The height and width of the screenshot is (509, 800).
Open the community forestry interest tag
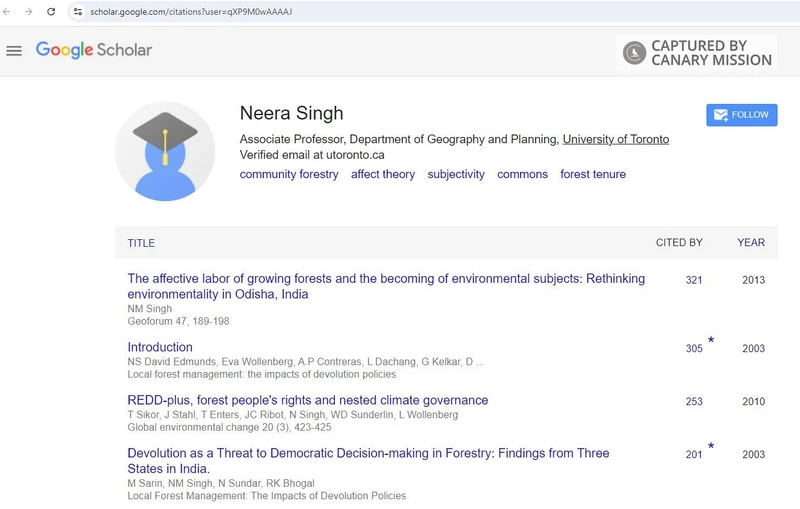pyautogui.click(x=289, y=174)
